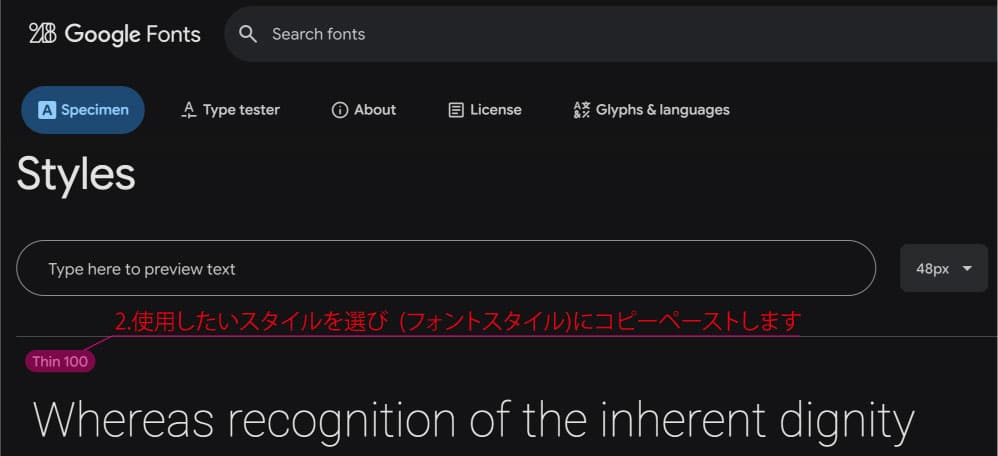Image resolution: width=998 pixels, height=456 pixels.
Task: Select the Thin 100 style badge
Action: tap(60, 361)
